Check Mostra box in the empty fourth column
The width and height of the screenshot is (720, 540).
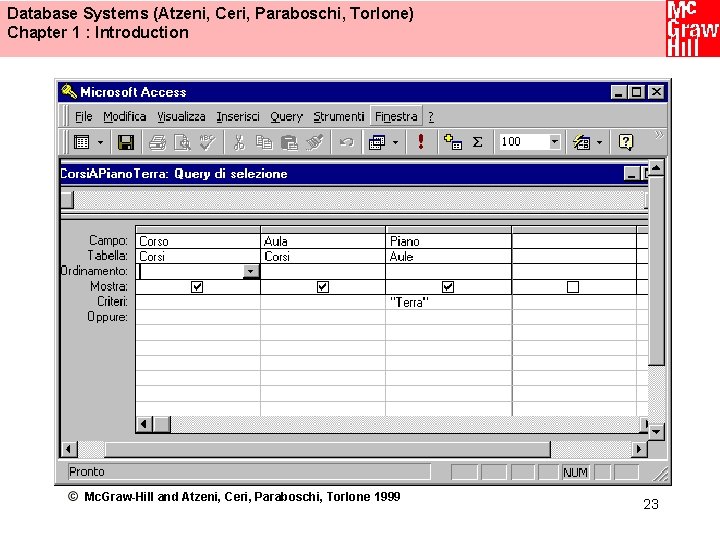tap(573, 287)
